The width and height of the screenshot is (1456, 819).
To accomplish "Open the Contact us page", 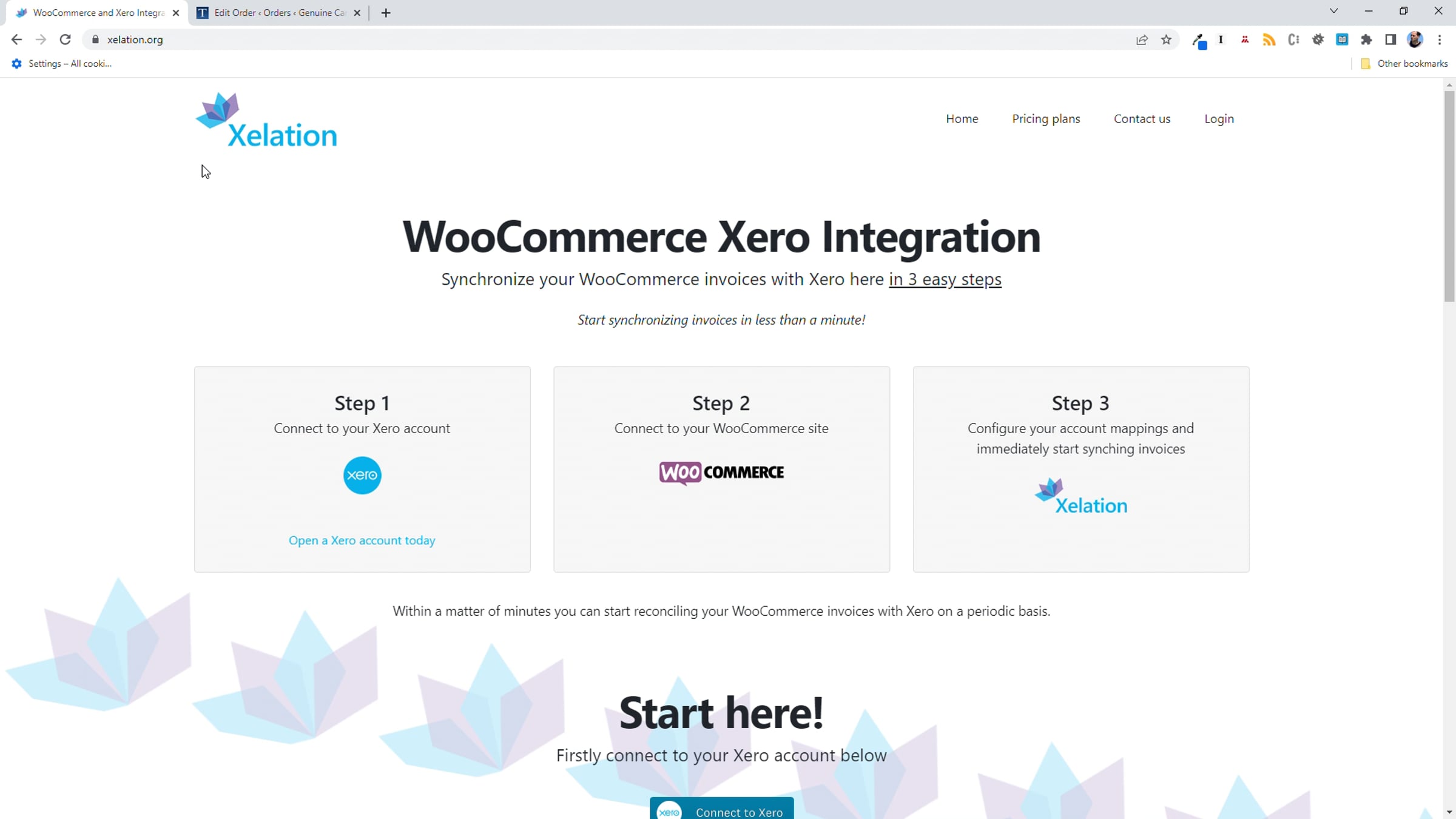I will 1142,119.
